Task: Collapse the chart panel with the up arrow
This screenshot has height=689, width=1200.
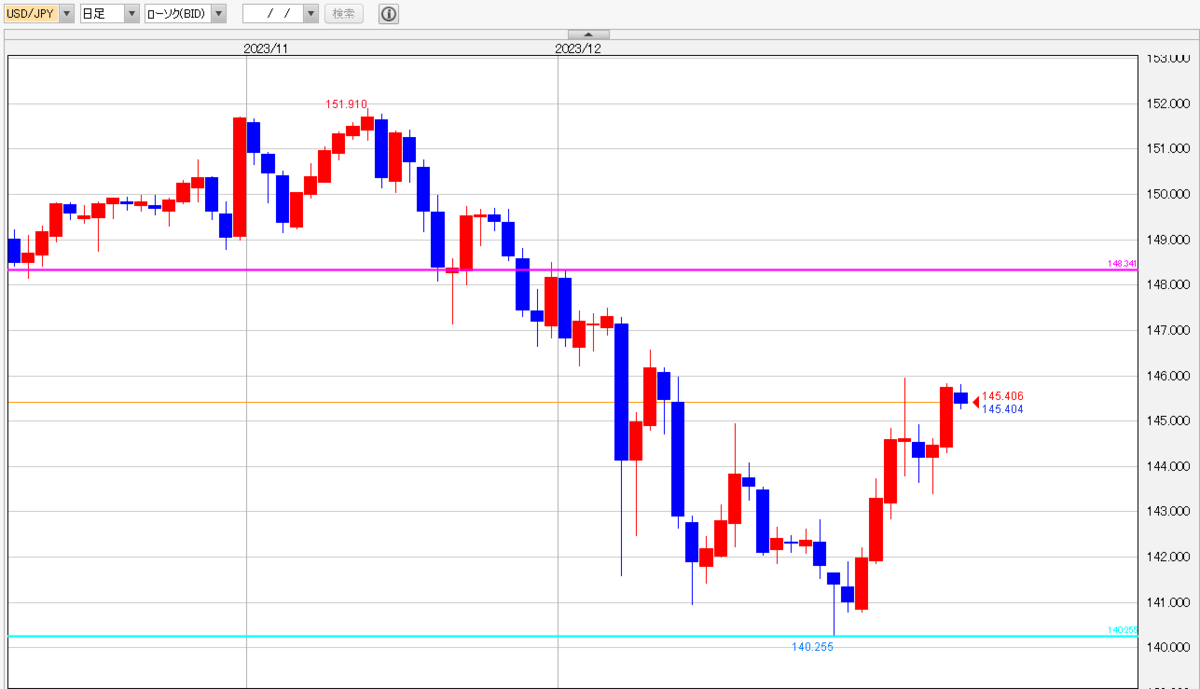Action: [x=588, y=34]
